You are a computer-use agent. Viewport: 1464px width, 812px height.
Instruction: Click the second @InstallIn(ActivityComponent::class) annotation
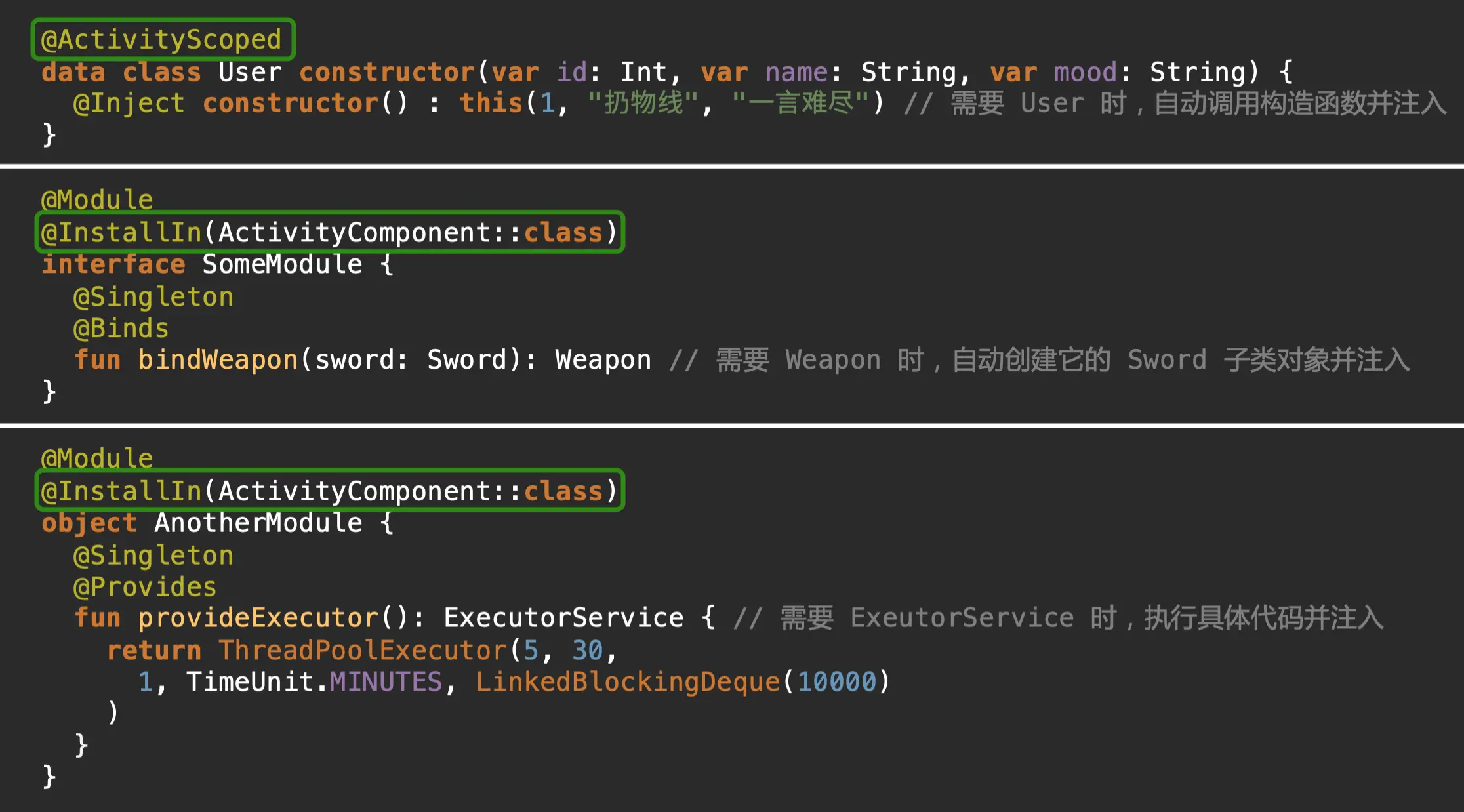click(x=329, y=491)
